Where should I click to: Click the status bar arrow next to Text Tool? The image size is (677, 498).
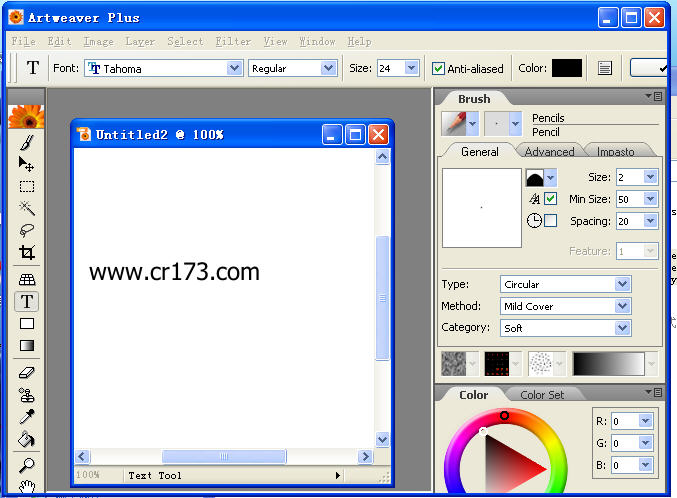click(x=338, y=476)
